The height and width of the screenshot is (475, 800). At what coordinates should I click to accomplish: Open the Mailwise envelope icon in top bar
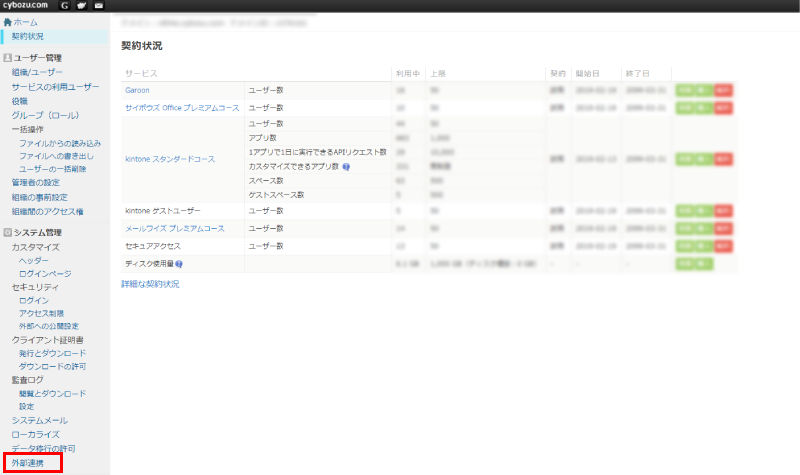pyautogui.click(x=99, y=6)
